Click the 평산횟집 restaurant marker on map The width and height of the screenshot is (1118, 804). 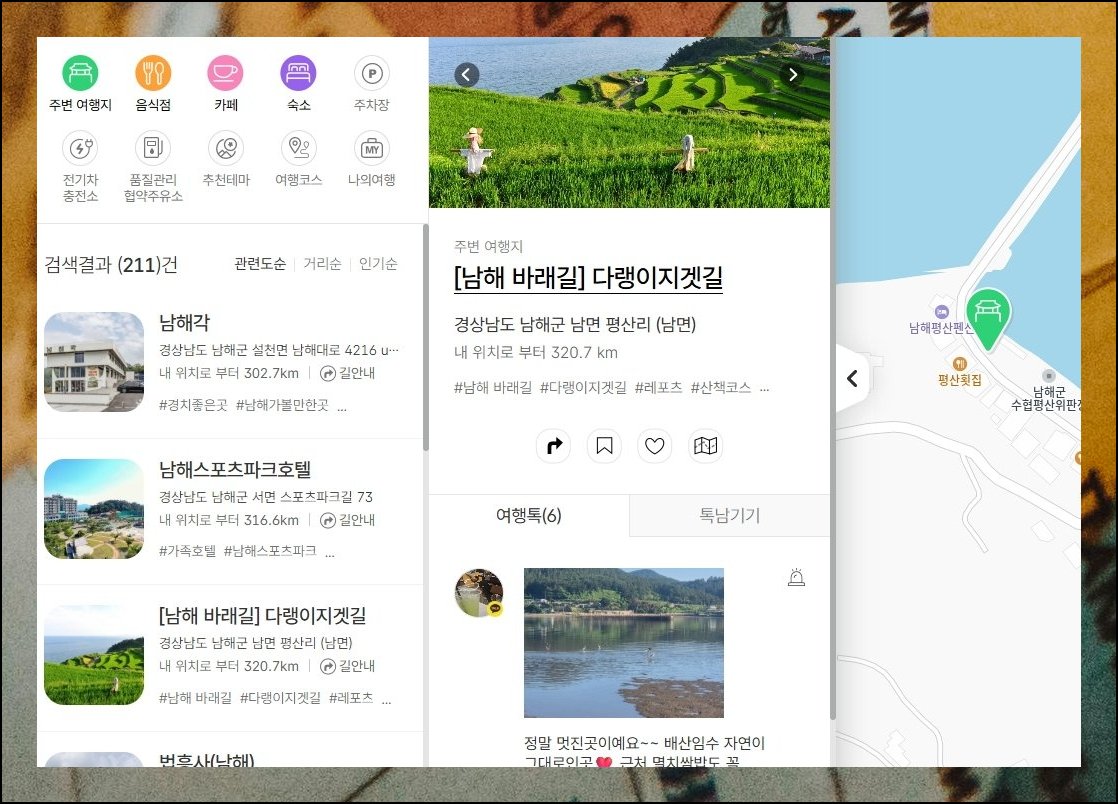(960, 372)
